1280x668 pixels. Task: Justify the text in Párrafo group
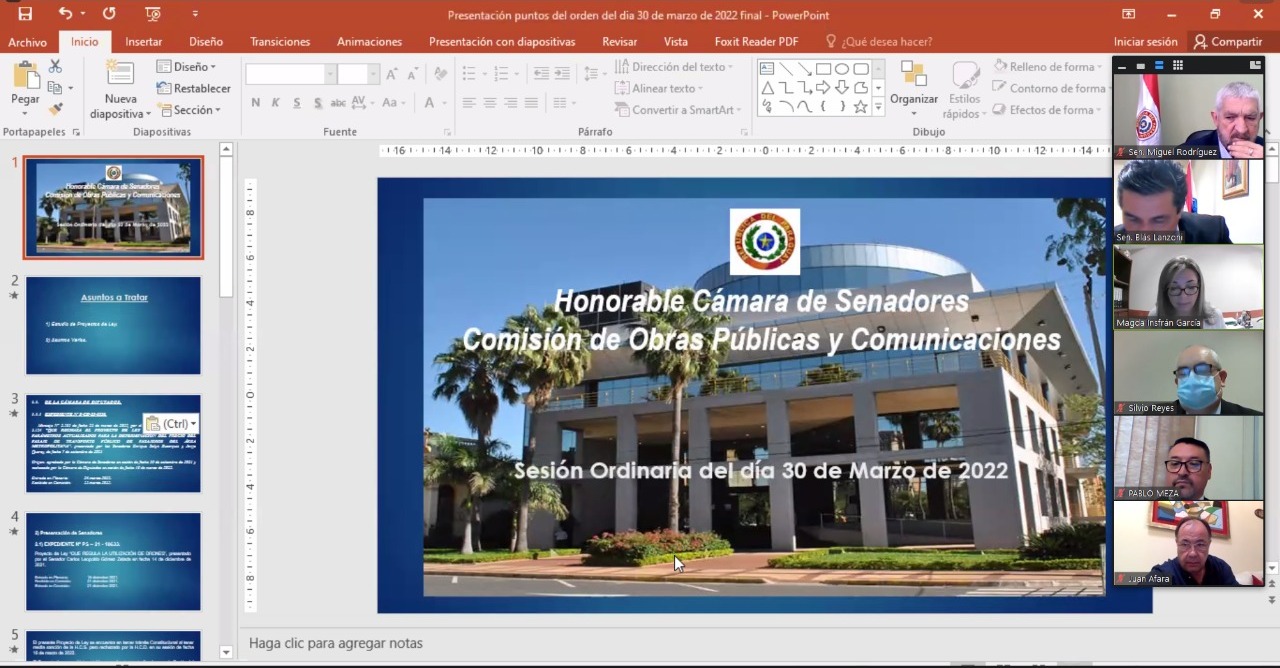point(532,103)
